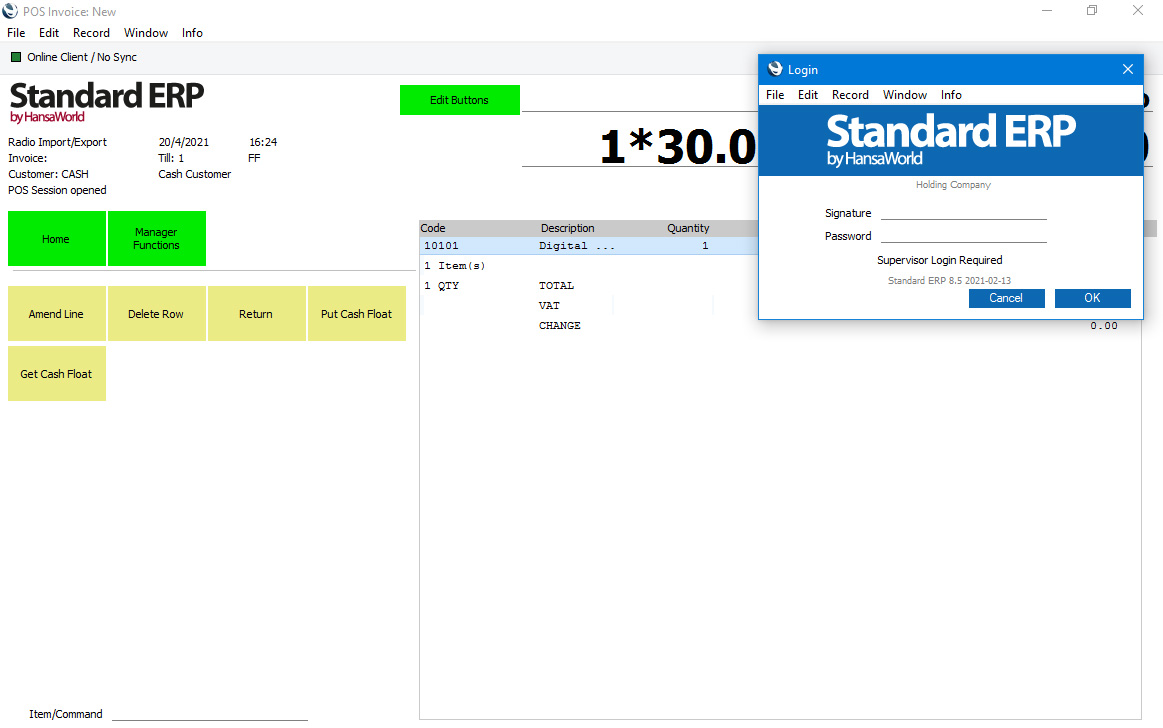Open the Window menu in Login dialog
This screenshot has width=1163, height=728.
[x=904, y=95]
